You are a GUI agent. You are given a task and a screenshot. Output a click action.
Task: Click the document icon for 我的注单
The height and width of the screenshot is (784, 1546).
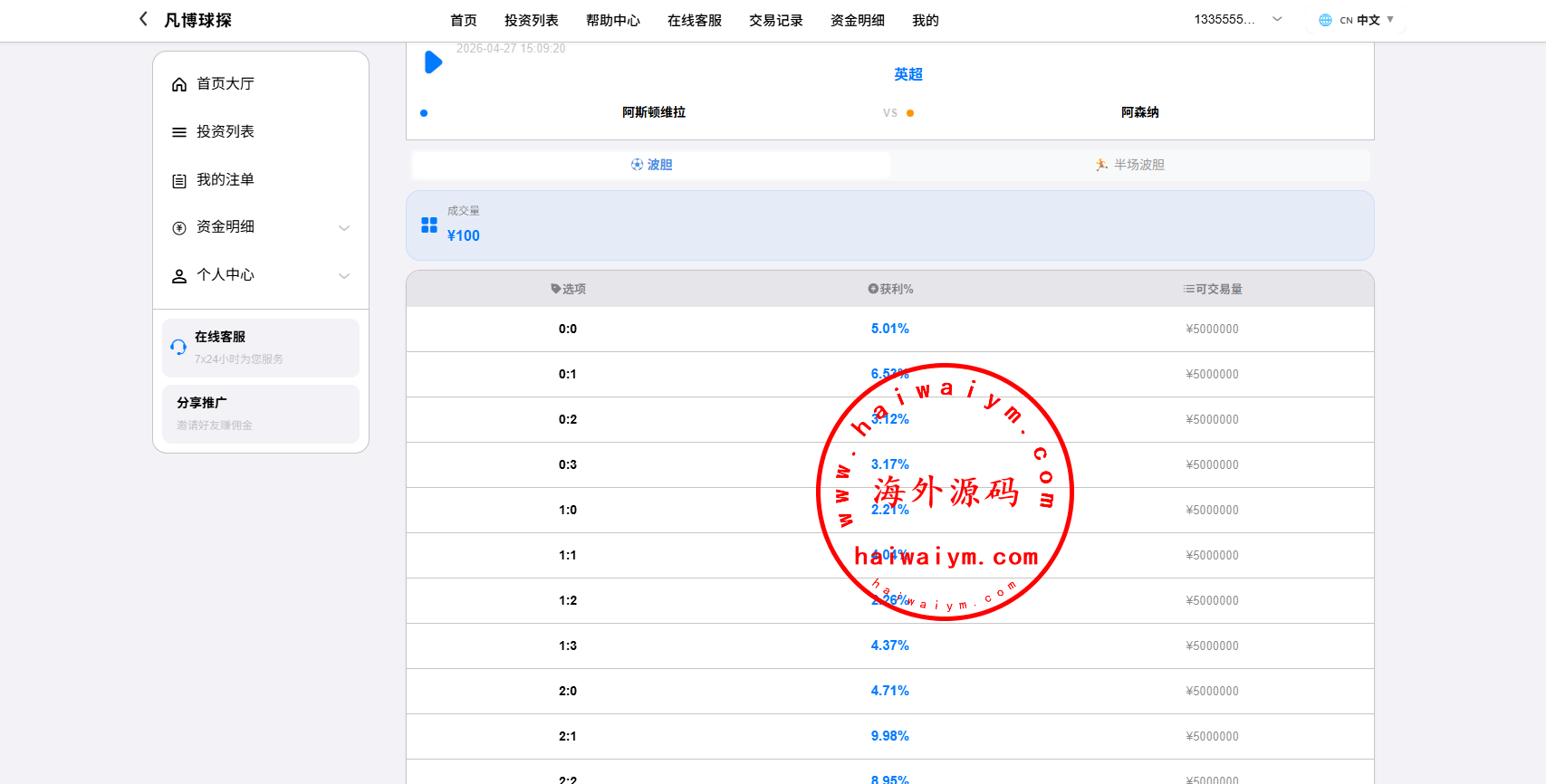[x=179, y=180]
